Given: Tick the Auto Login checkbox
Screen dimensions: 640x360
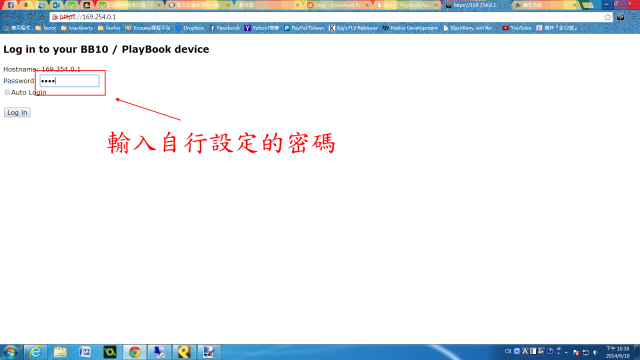Looking at the screenshot, I should [7, 92].
